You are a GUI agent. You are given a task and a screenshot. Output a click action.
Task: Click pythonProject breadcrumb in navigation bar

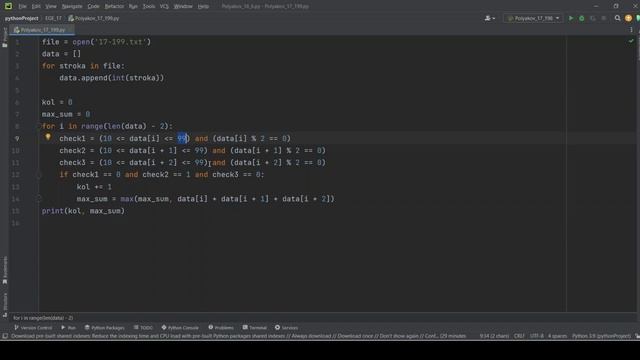point(21,18)
